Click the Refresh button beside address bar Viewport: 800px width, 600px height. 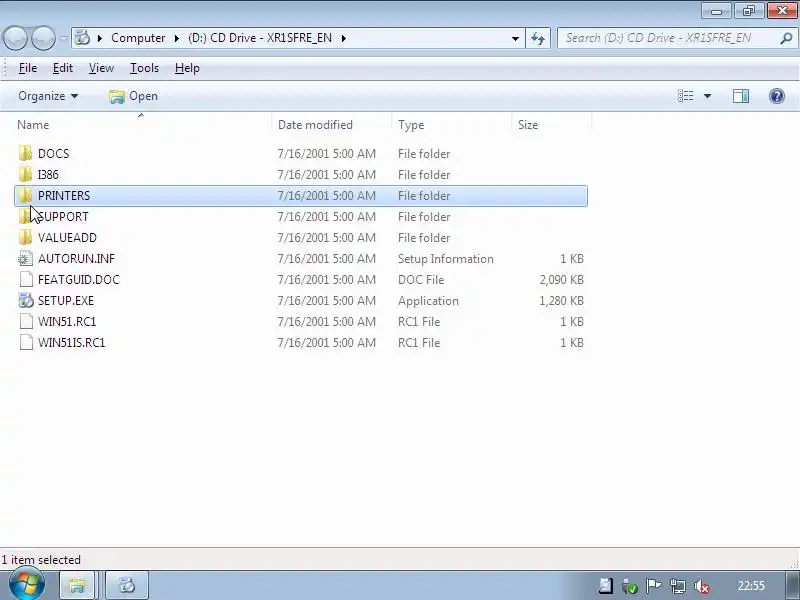pos(538,38)
